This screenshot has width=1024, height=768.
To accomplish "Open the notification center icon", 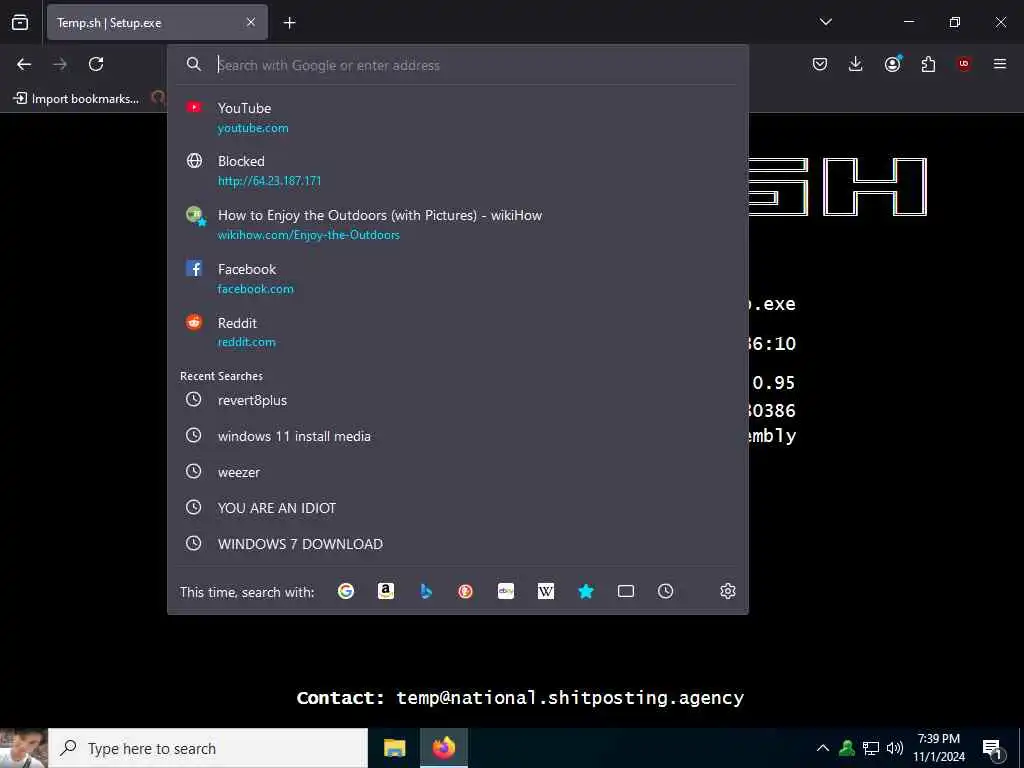I will [x=992, y=749].
